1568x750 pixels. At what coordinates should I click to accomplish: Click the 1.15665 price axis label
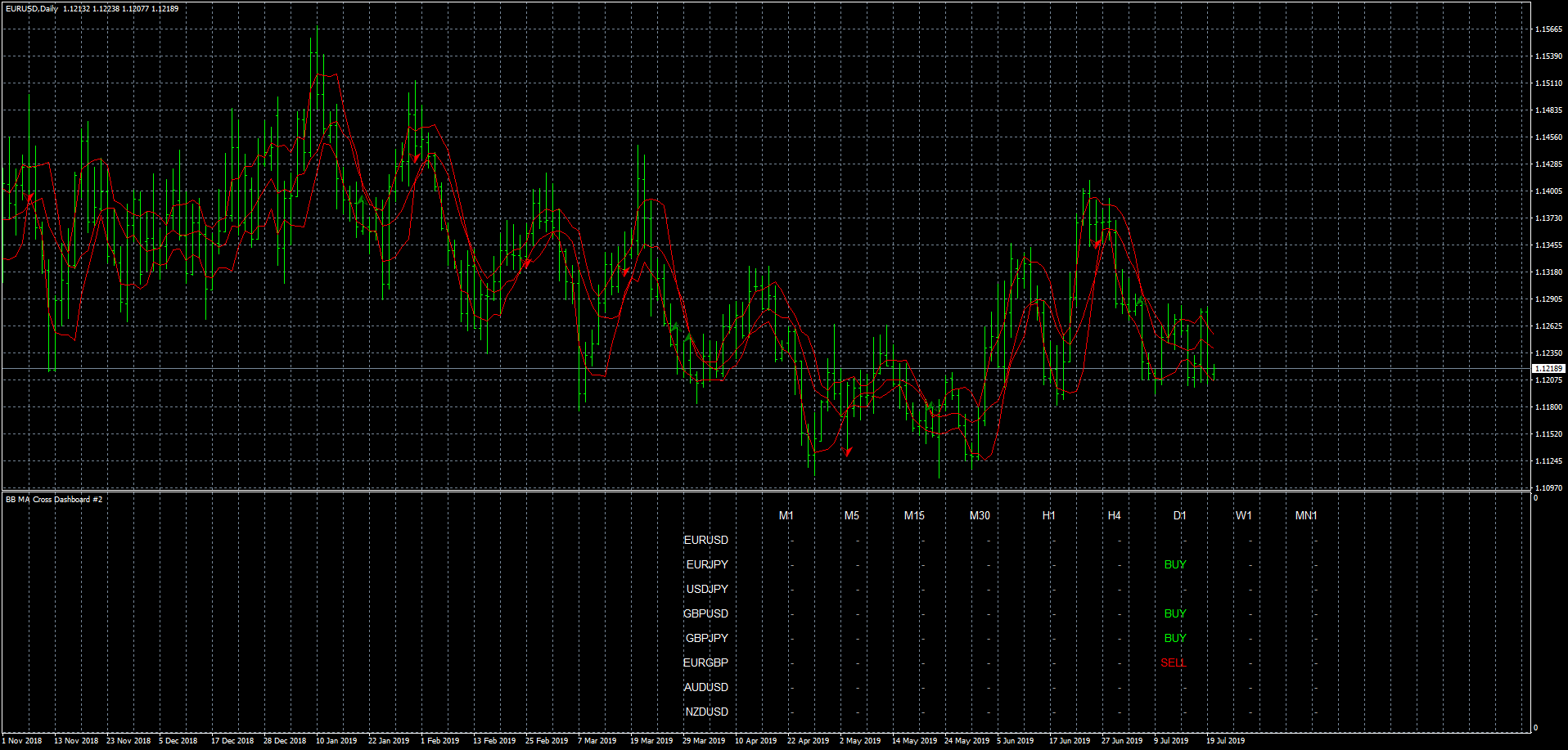pyautogui.click(x=1548, y=29)
